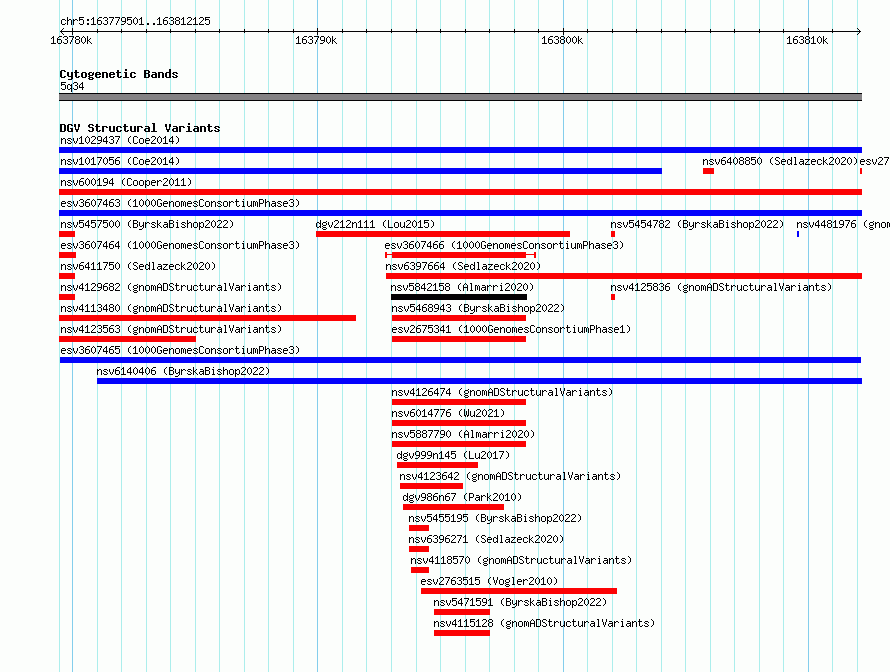Open the nsv5457500 (ByrskaBishop2022) label
The width and height of the screenshot is (890, 672).
click(147, 224)
